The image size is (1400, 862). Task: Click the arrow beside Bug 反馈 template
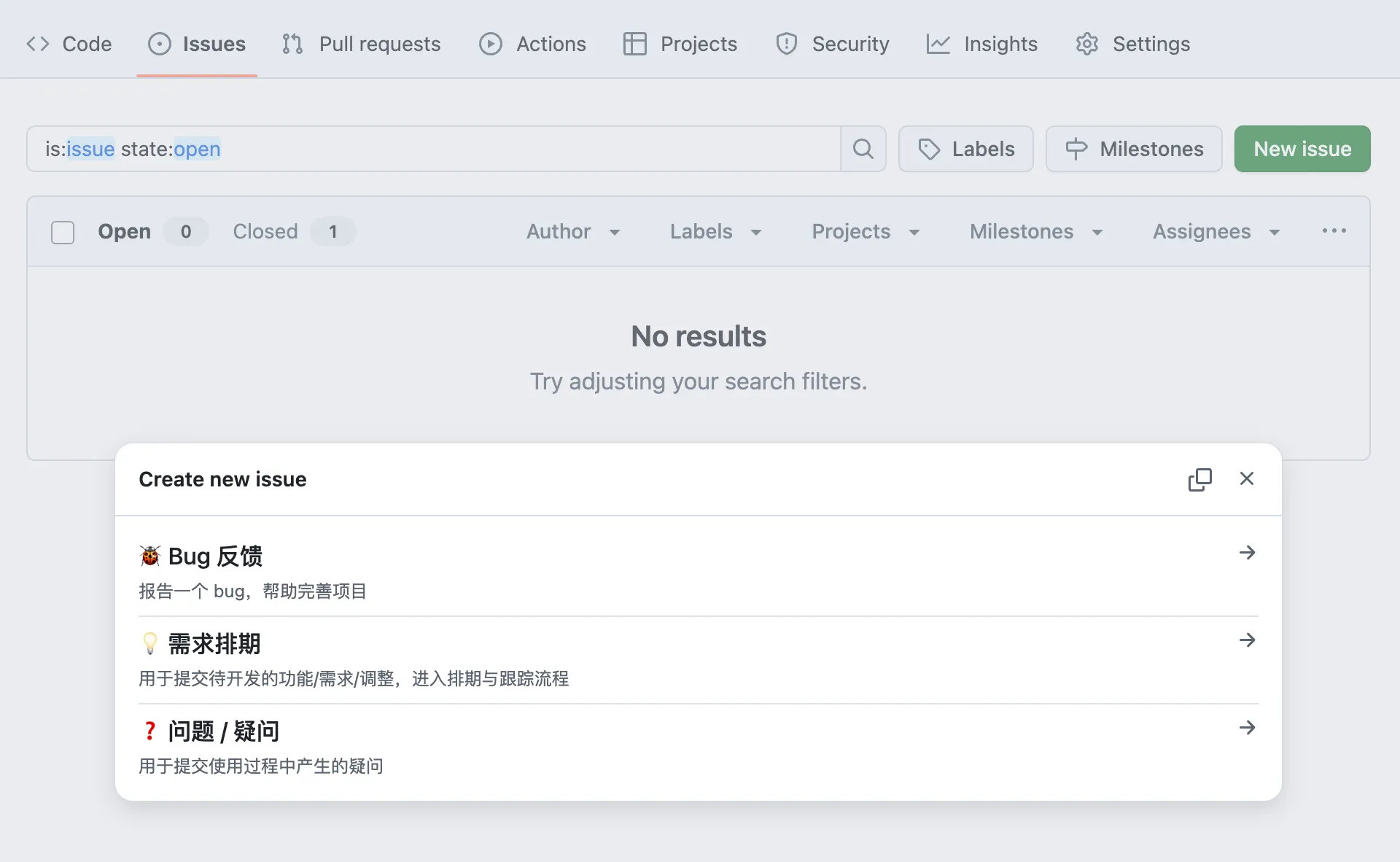(1247, 553)
